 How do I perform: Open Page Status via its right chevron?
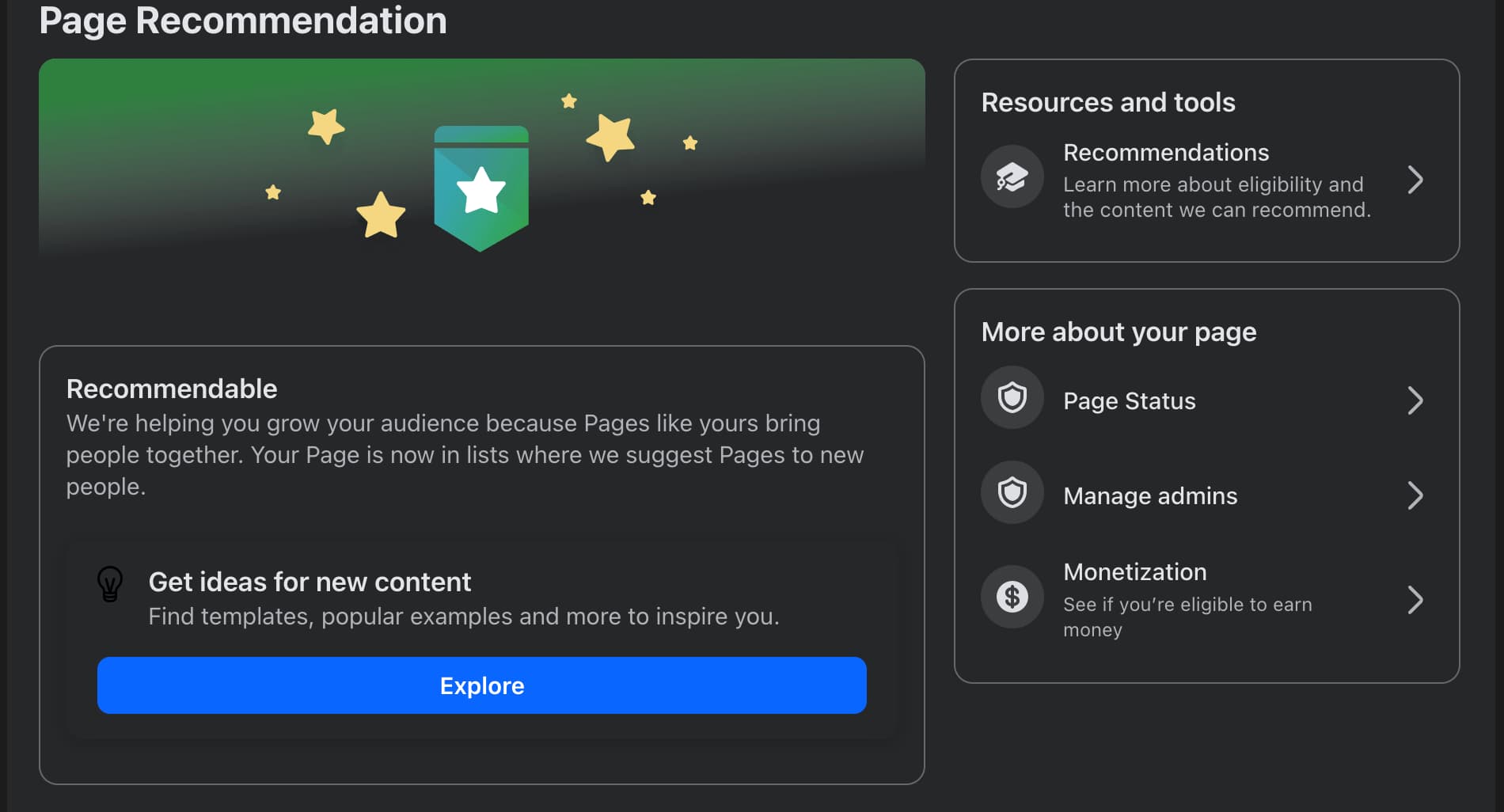1415,400
